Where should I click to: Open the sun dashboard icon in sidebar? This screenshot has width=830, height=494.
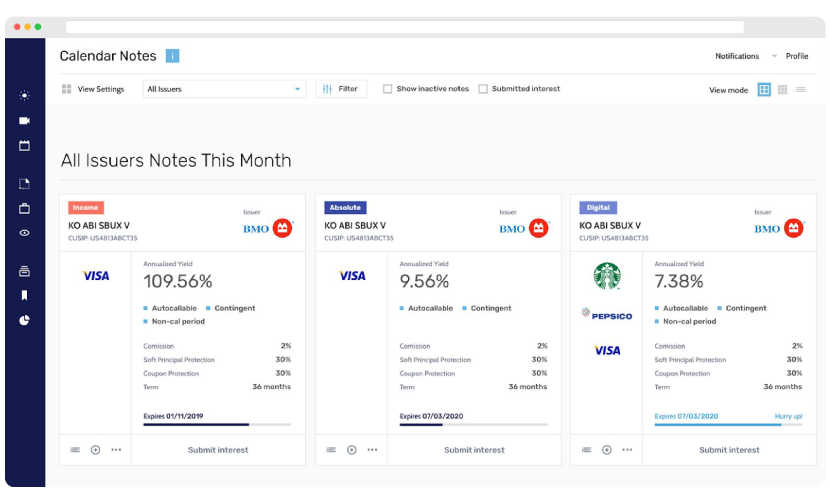24,95
